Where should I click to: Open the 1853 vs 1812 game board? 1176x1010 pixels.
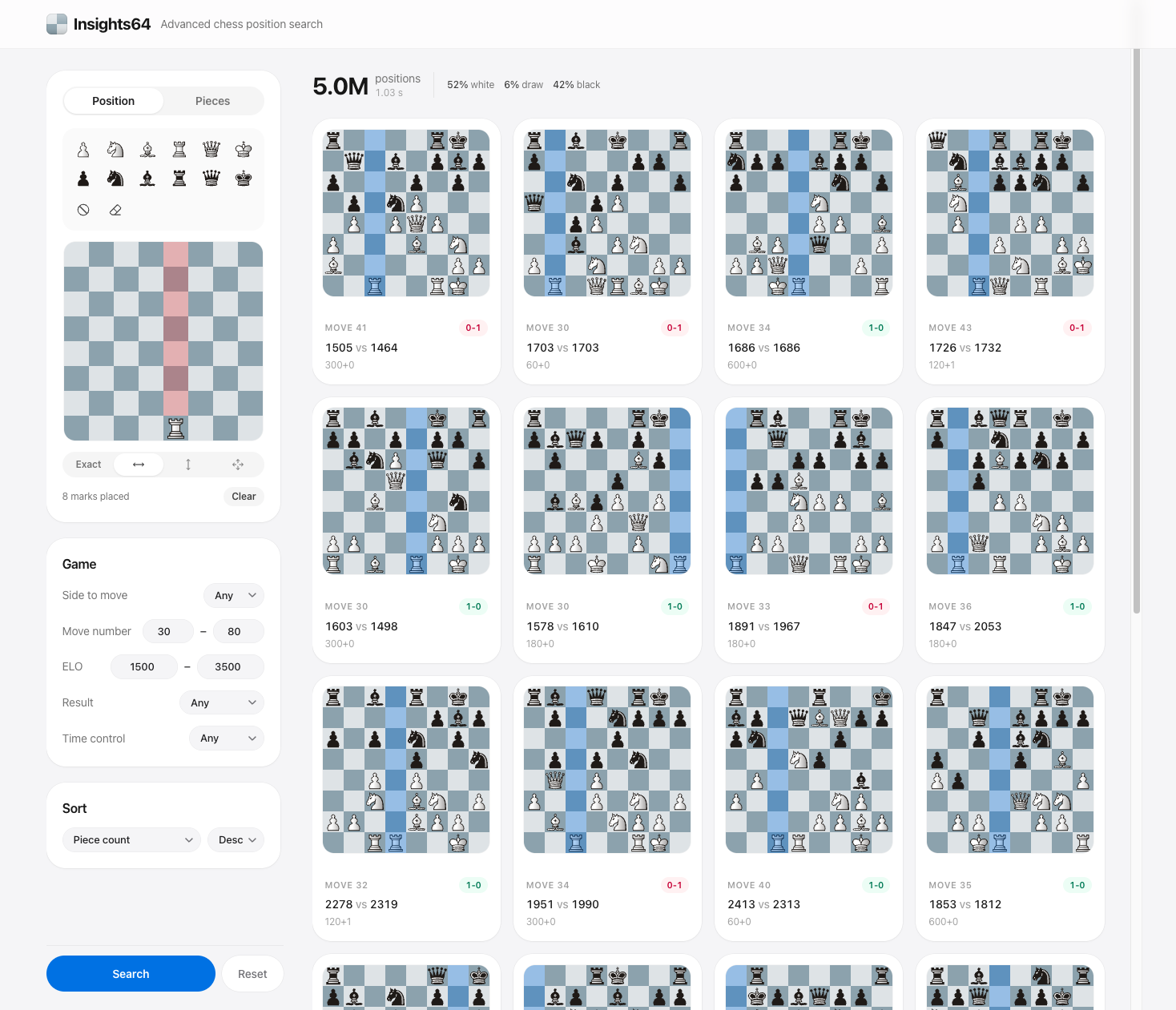click(x=1010, y=770)
